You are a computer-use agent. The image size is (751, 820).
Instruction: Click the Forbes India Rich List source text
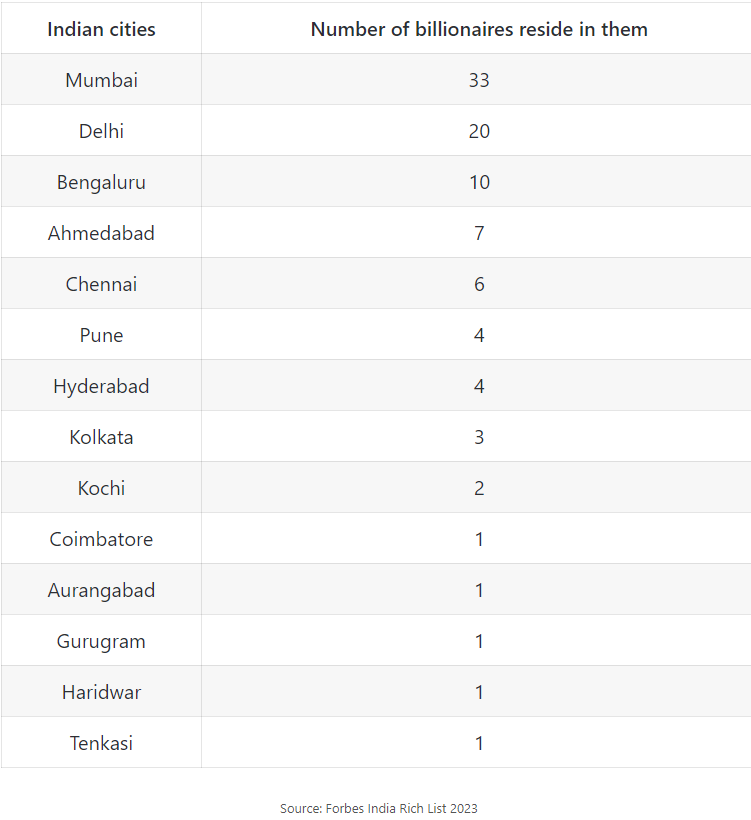tap(379, 808)
